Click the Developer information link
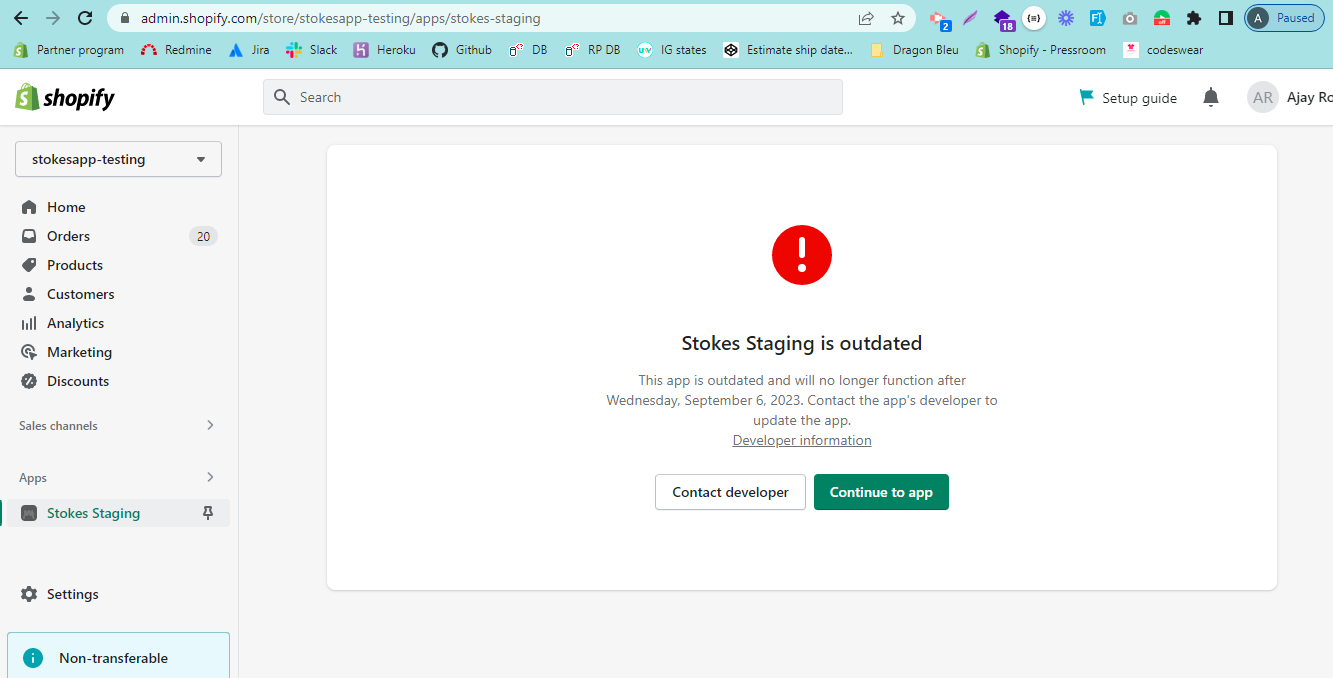1333x678 pixels. point(802,440)
